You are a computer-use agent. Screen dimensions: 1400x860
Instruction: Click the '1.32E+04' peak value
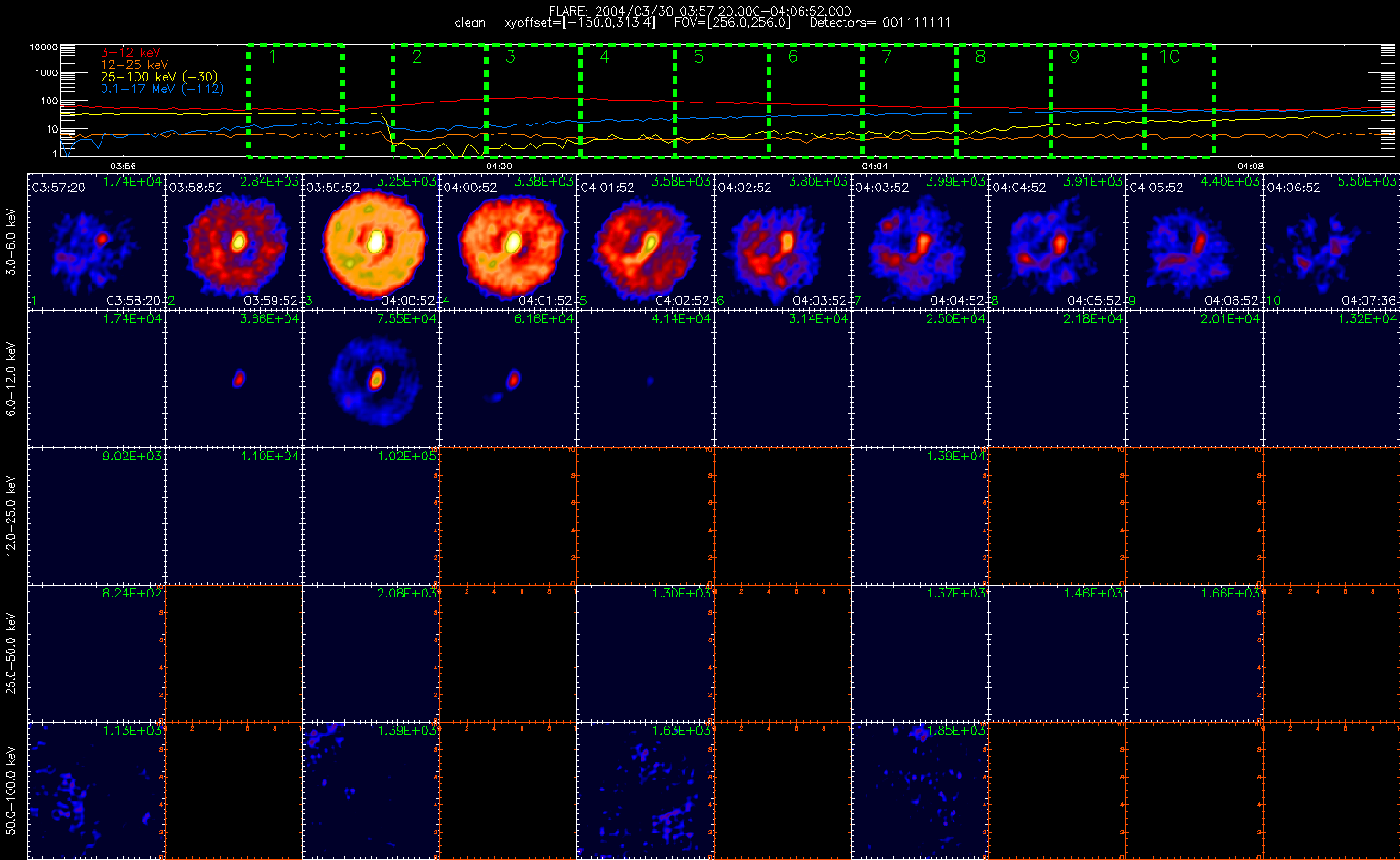coord(1368,319)
